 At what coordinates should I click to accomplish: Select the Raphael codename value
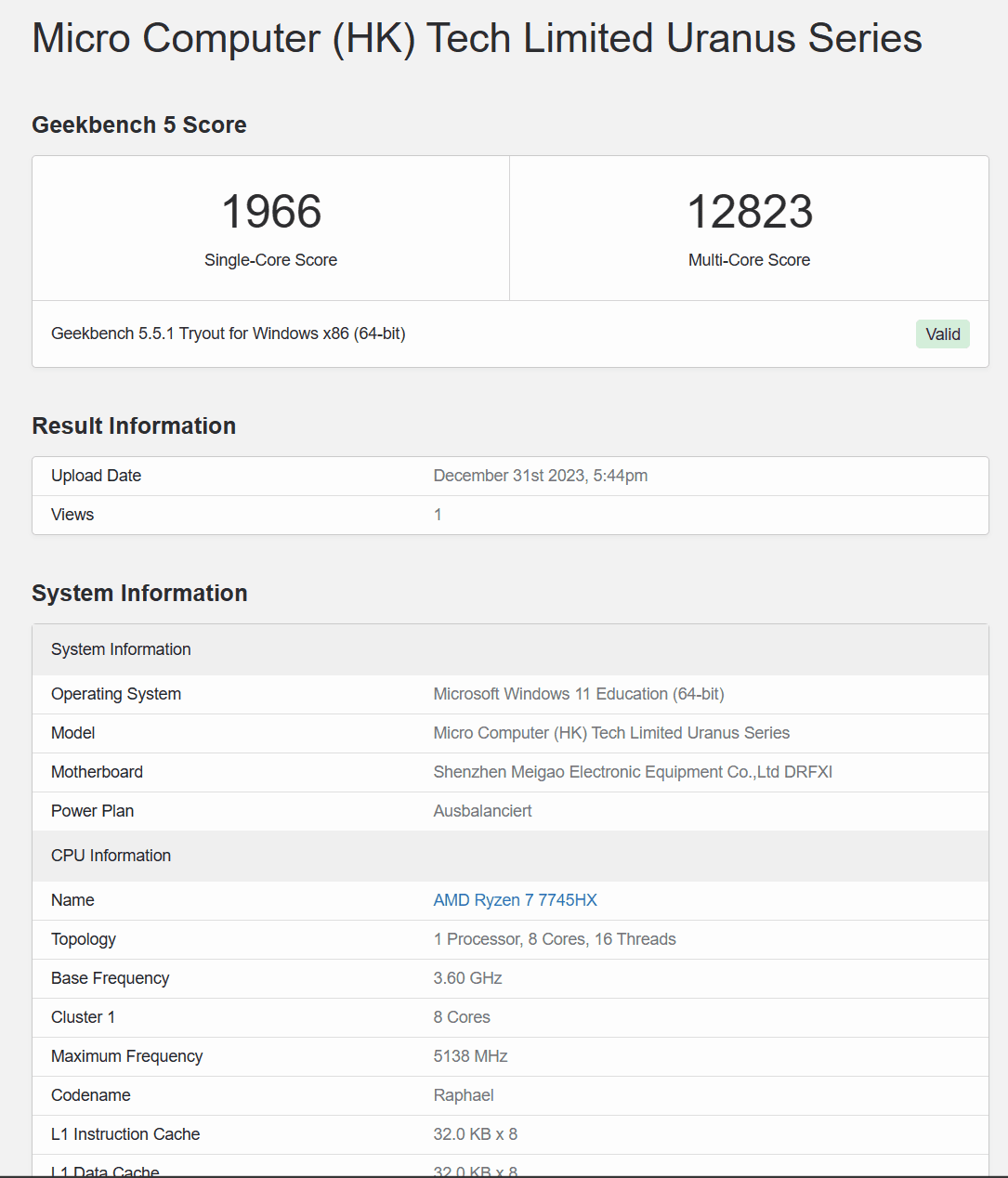point(464,1095)
